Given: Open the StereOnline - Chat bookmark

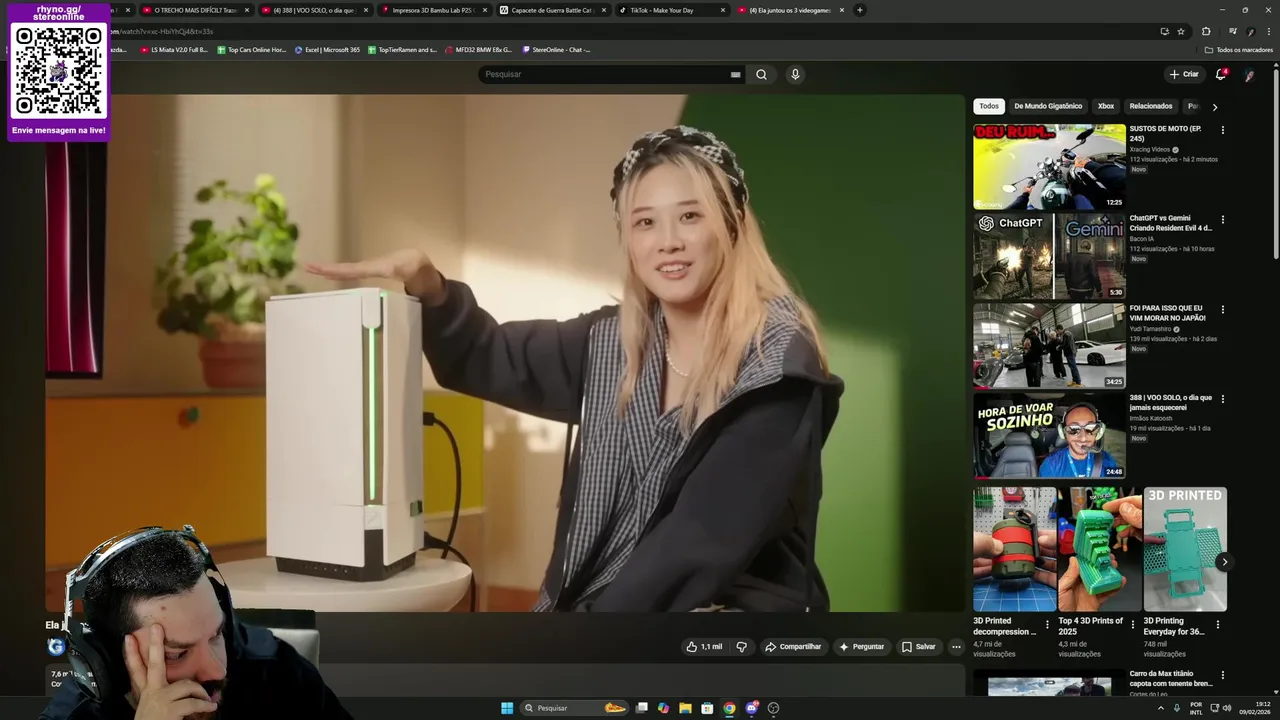Looking at the screenshot, I should click(x=556, y=49).
